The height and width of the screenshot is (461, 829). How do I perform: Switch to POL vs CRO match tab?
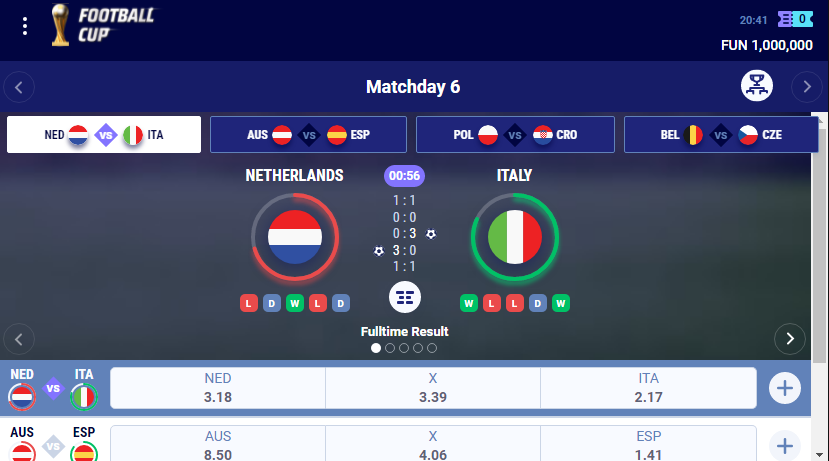coord(515,135)
